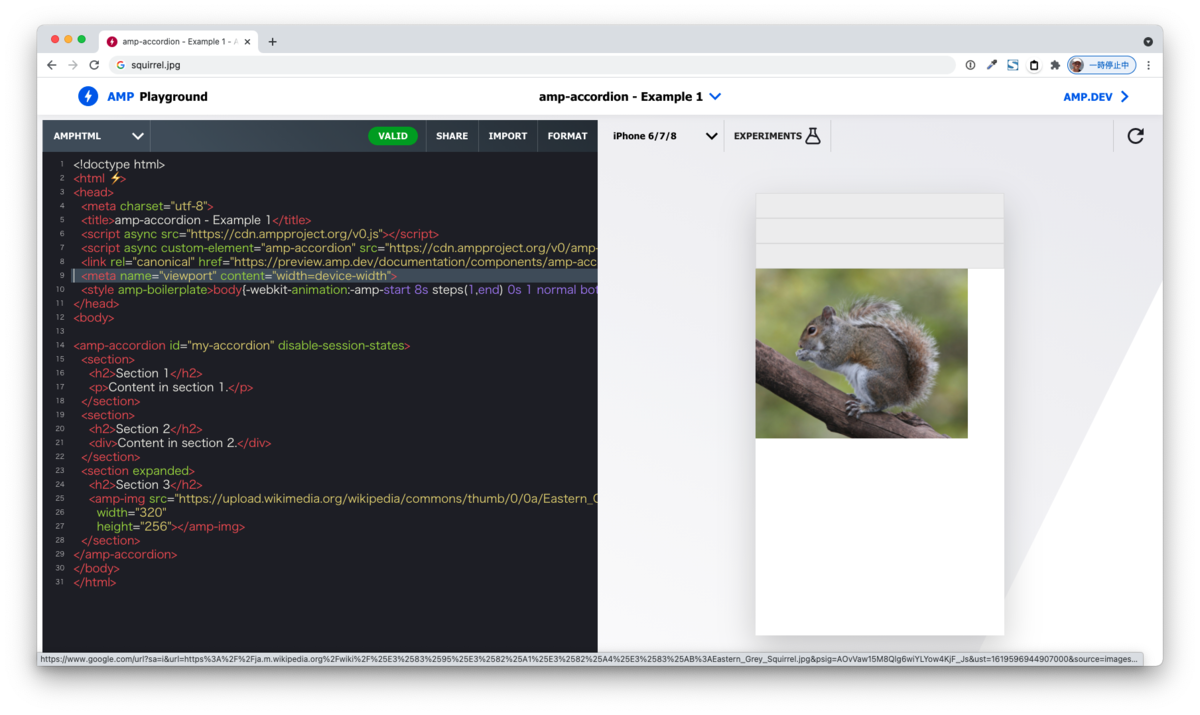Click the <h2>Section 1</h2> code line
Screen dimensions: 1200x715
click(x=145, y=373)
